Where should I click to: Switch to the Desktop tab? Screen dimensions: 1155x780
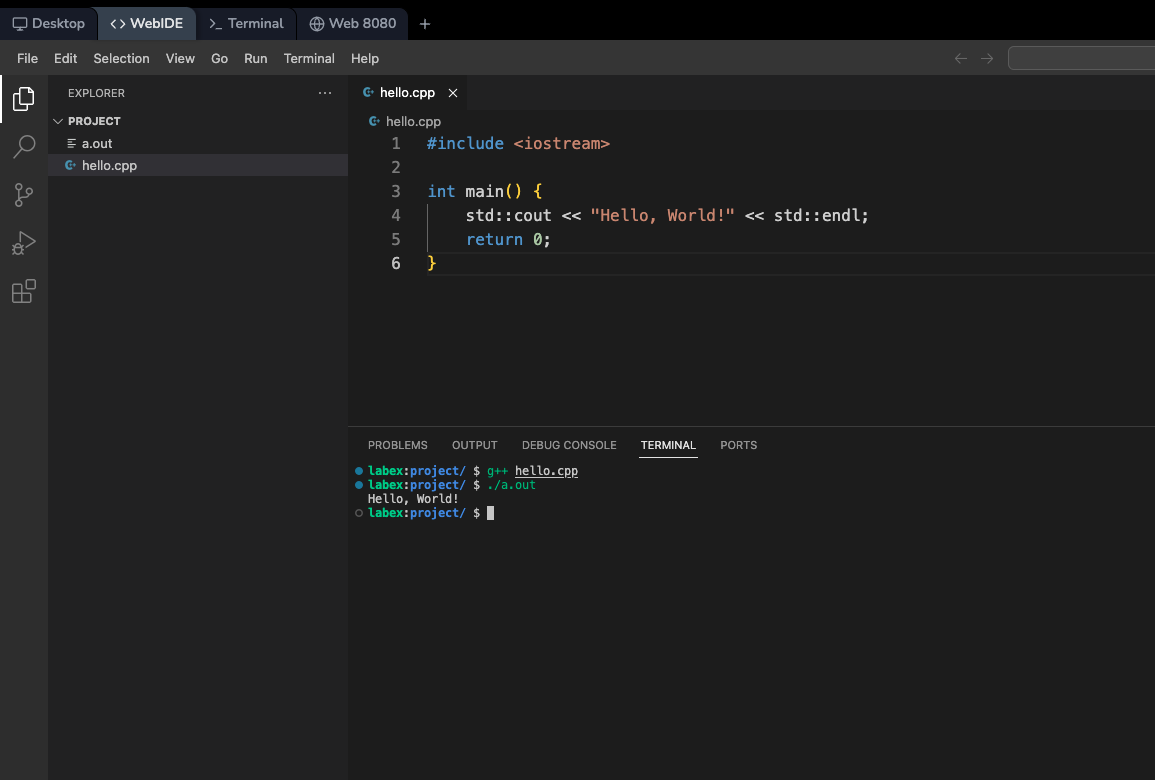(x=49, y=24)
